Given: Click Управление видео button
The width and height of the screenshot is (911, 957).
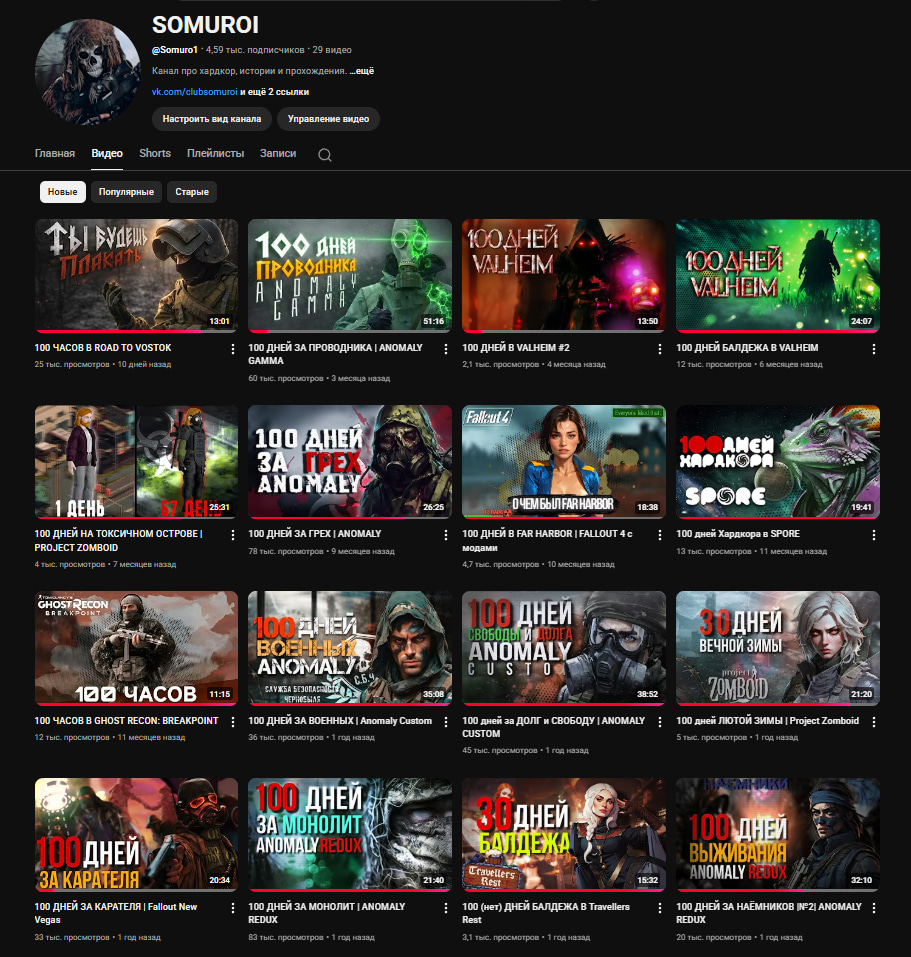Looking at the screenshot, I should (328, 119).
